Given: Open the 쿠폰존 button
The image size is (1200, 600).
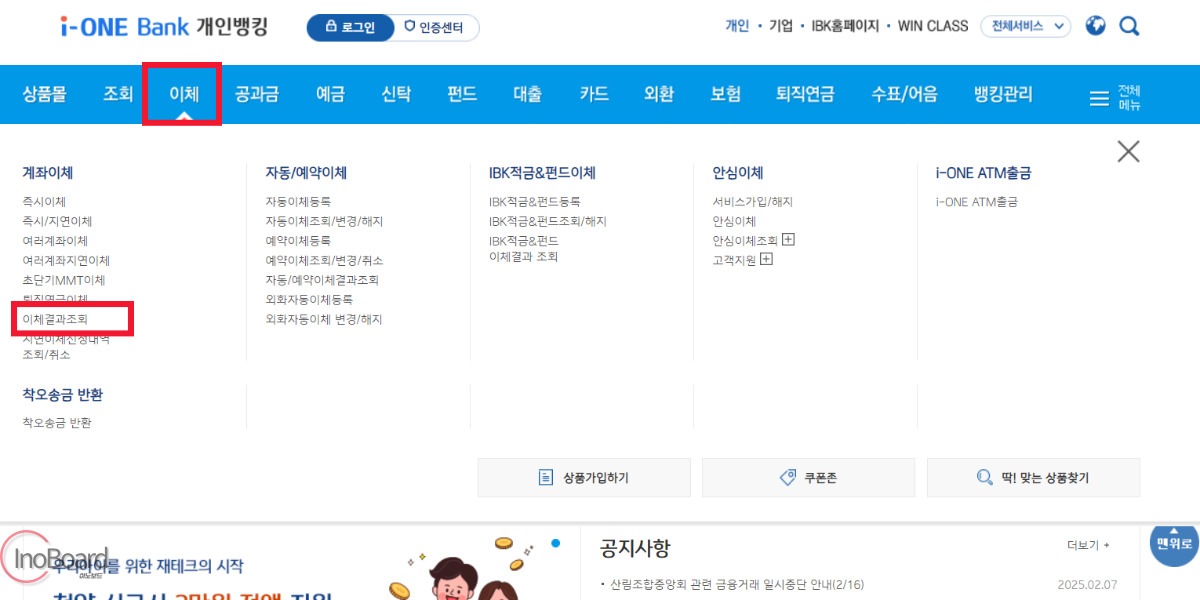Looking at the screenshot, I should point(808,478).
